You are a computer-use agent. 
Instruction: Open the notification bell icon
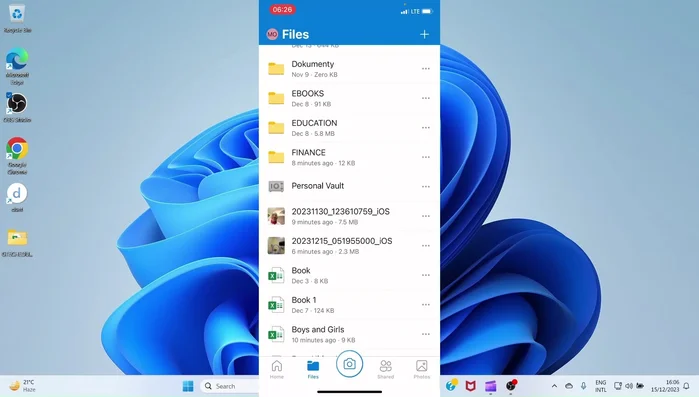coord(687,386)
